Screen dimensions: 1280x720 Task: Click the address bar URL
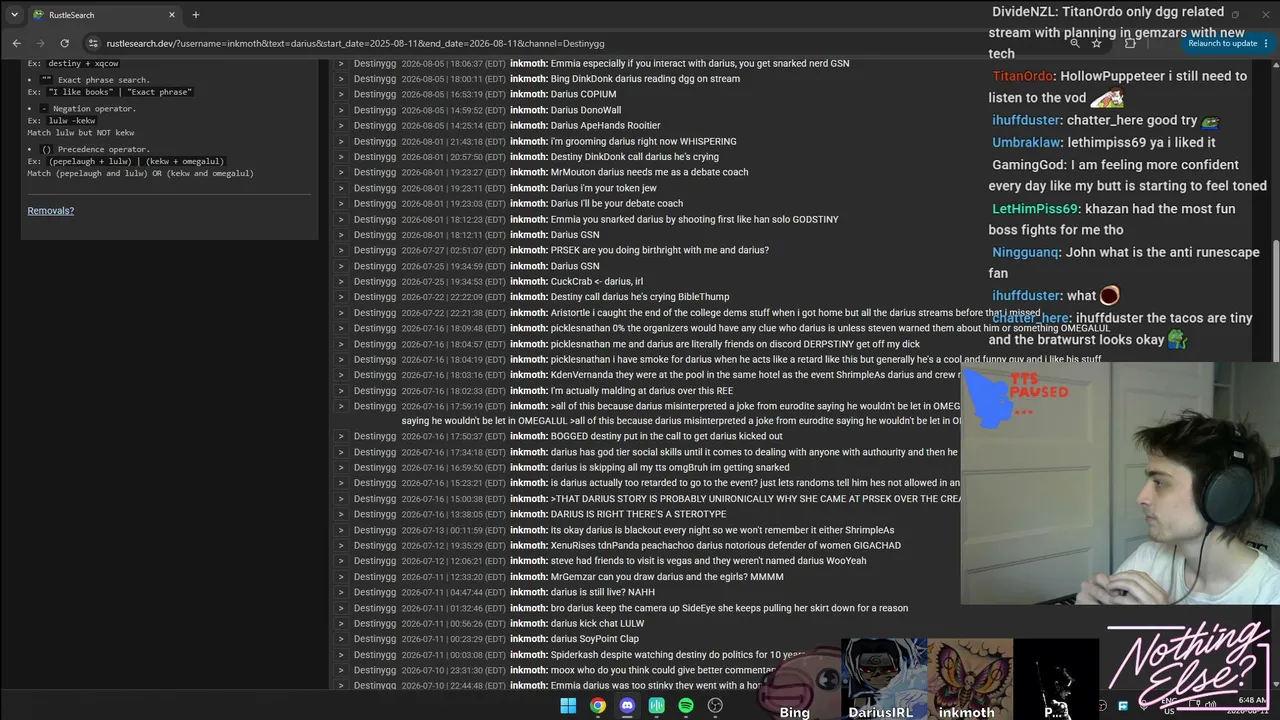[355, 44]
